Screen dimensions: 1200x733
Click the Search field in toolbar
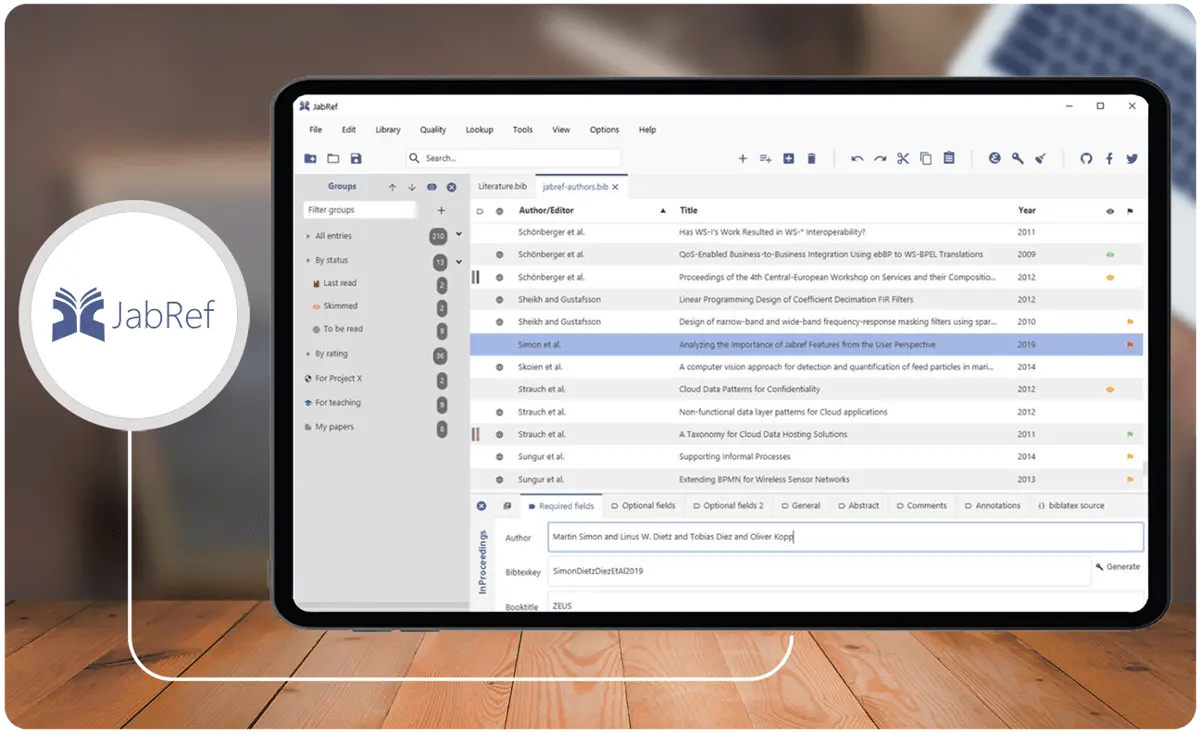coord(513,158)
